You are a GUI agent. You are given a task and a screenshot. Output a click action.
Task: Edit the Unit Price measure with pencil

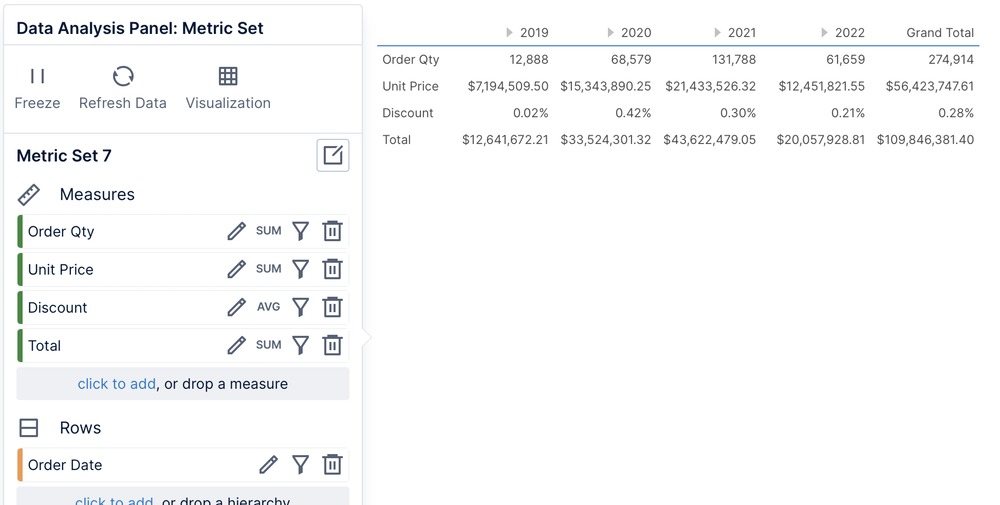tap(237, 270)
